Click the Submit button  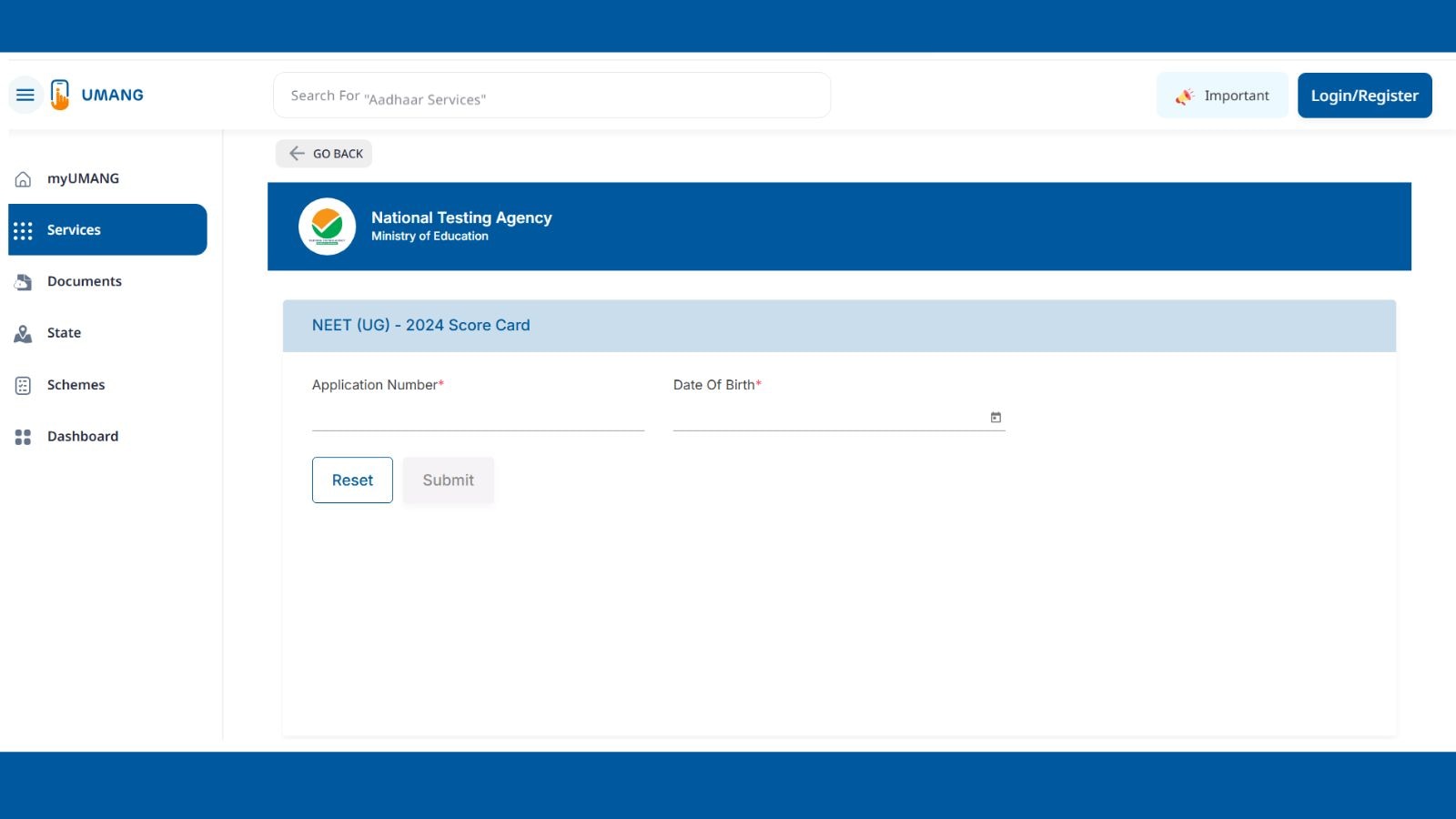click(449, 480)
